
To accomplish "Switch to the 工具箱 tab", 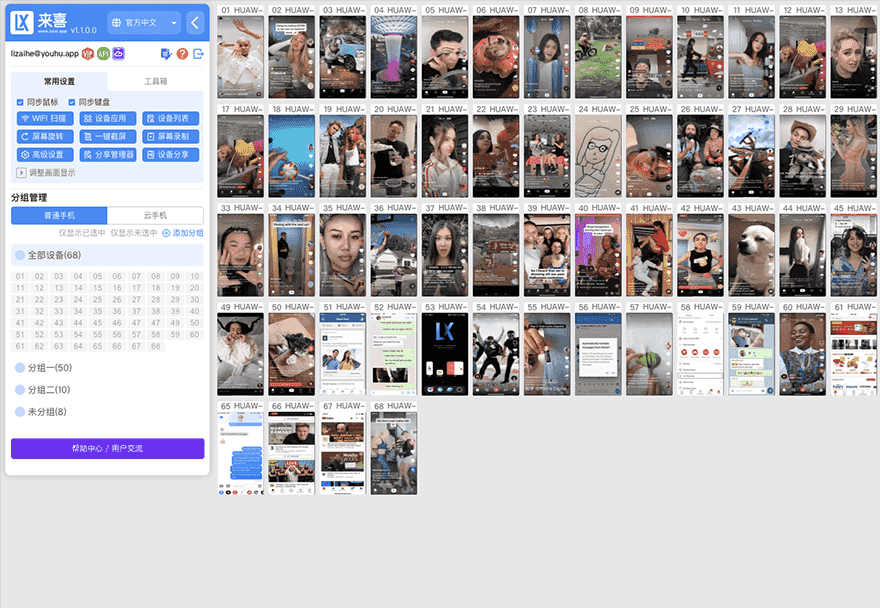I will point(155,81).
